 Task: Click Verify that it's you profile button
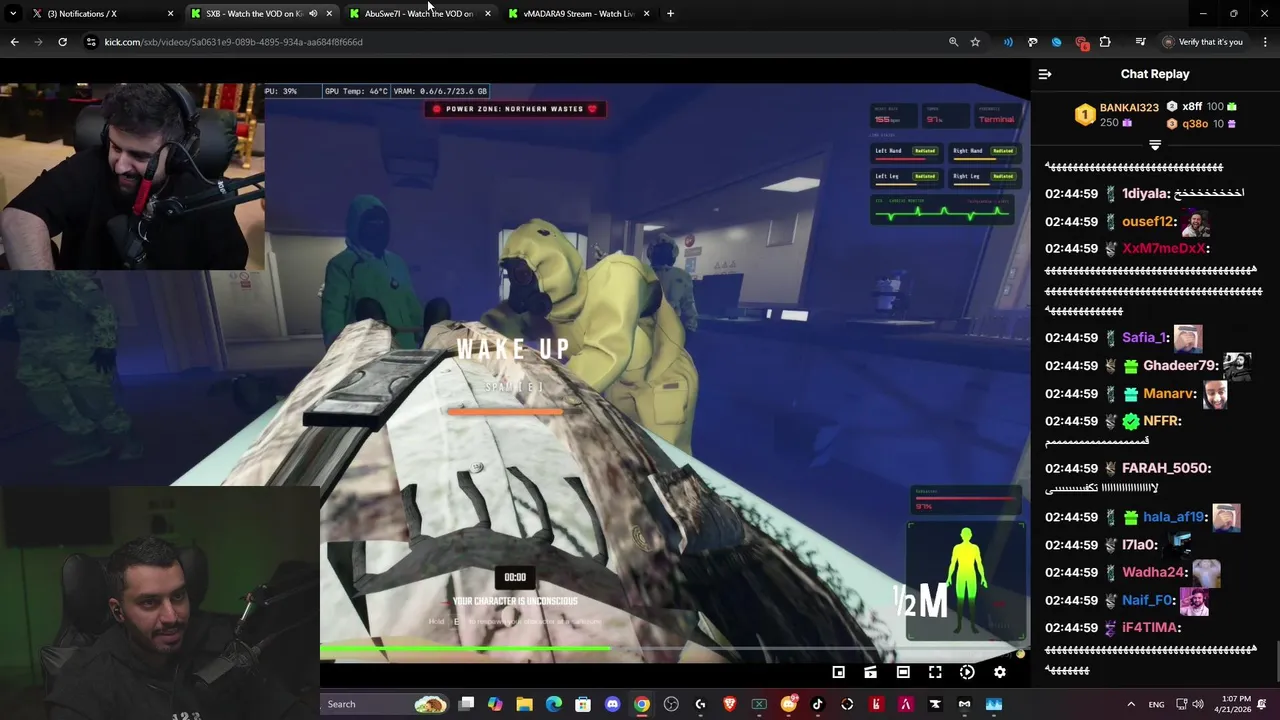tap(1203, 42)
